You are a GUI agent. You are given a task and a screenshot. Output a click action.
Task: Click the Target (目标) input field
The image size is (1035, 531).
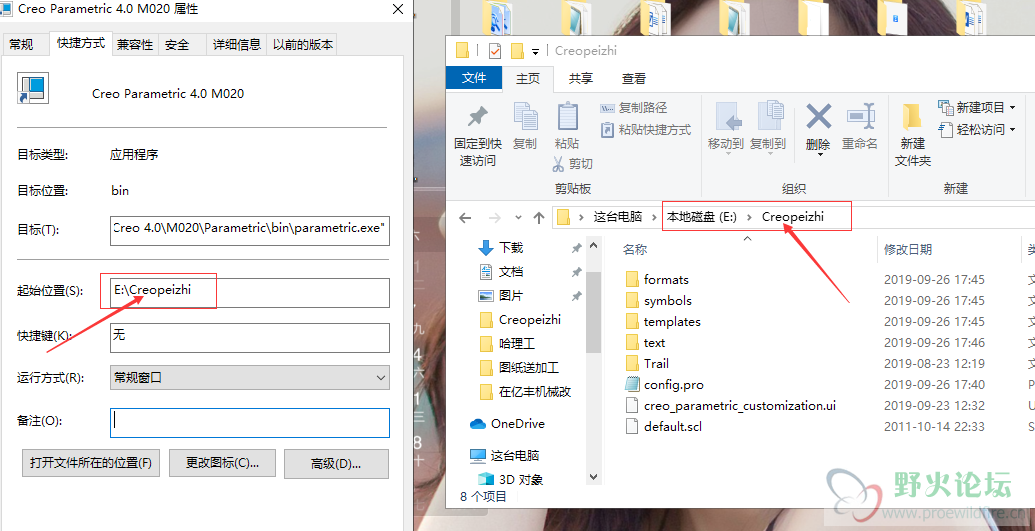[x=250, y=230]
